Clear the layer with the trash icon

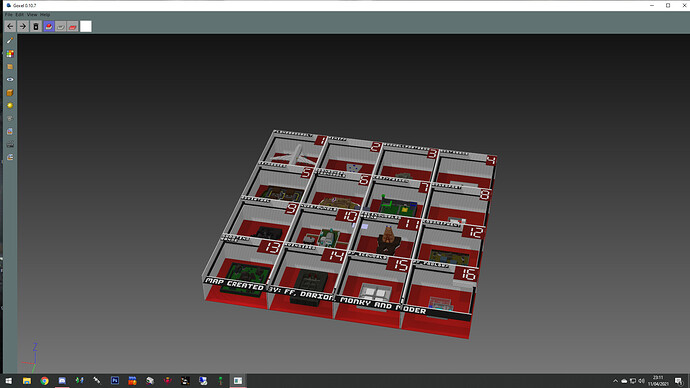click(x=36, y=26)
